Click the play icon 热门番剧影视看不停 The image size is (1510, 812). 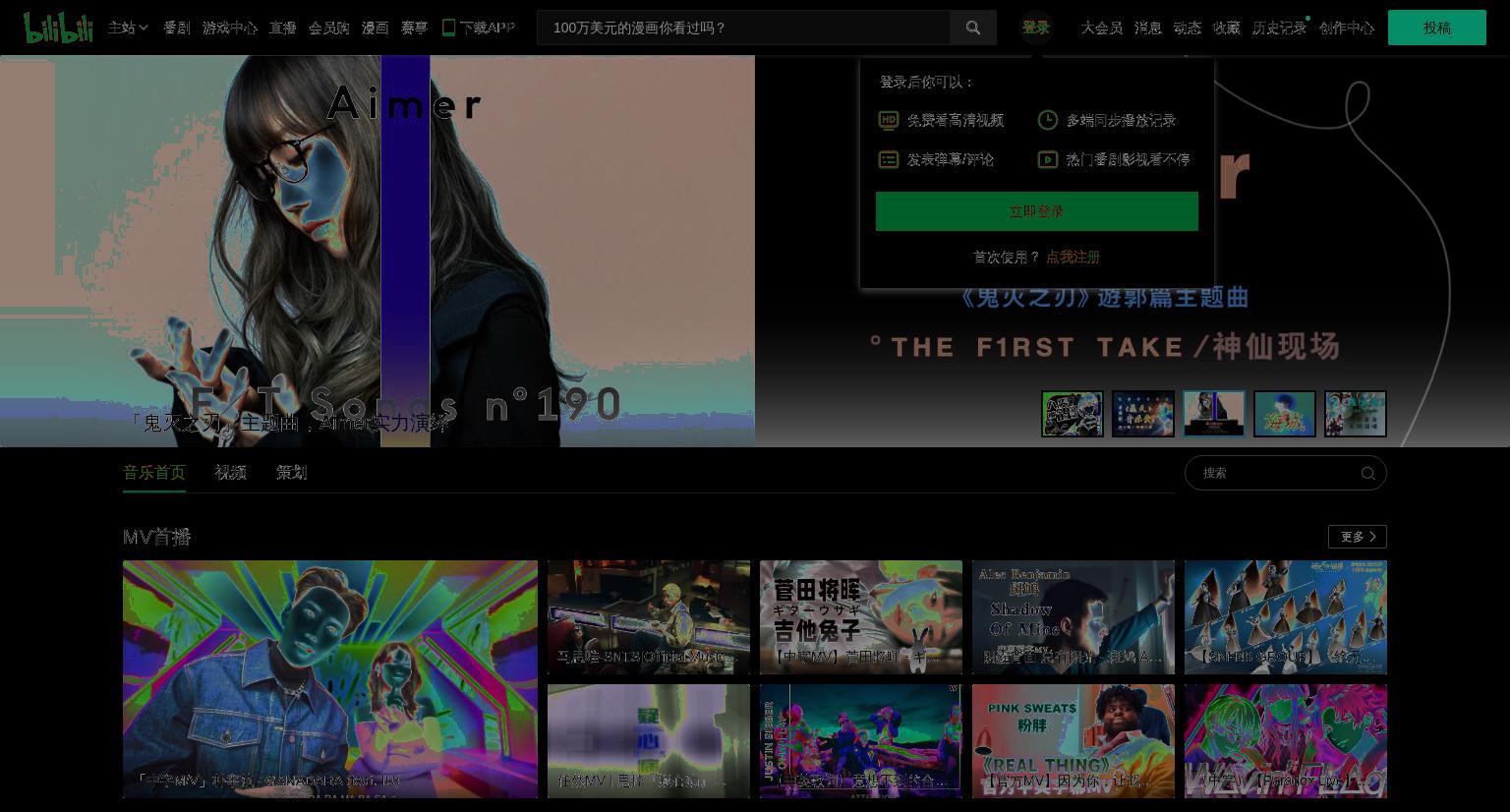[1048, 159]
